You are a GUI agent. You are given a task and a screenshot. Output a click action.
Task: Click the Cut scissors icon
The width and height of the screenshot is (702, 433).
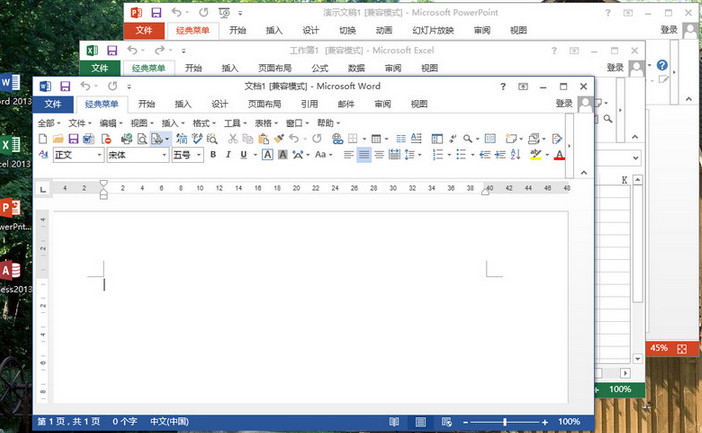coord(232,139)
